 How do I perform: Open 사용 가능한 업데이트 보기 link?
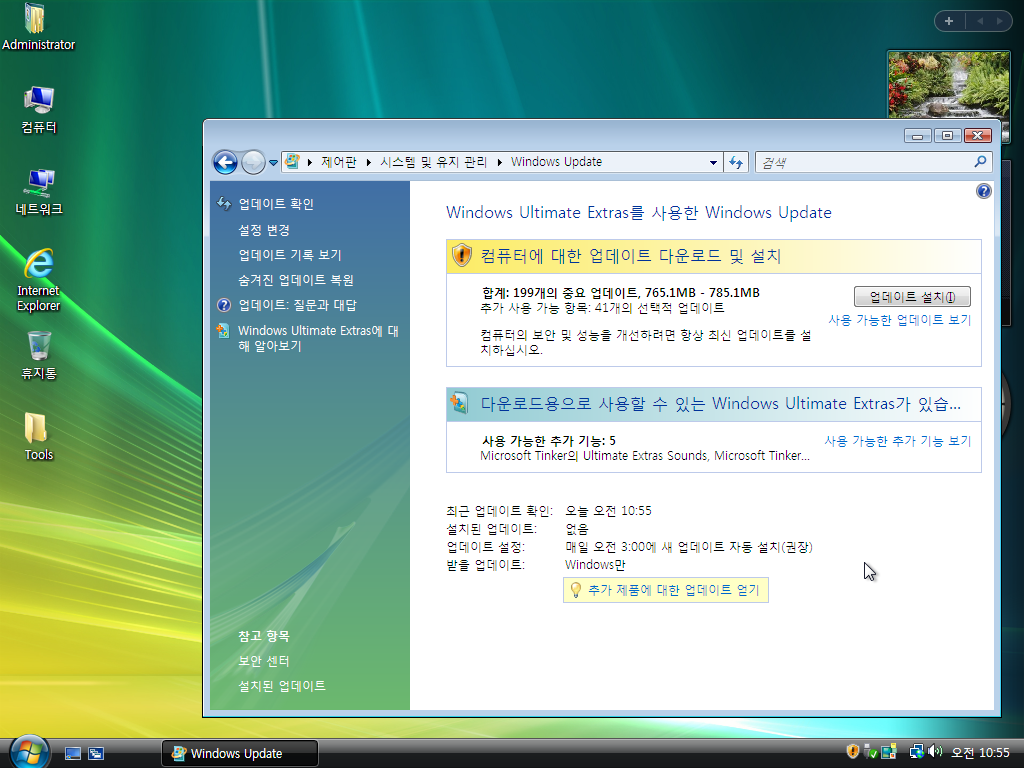tap(900, 320)
